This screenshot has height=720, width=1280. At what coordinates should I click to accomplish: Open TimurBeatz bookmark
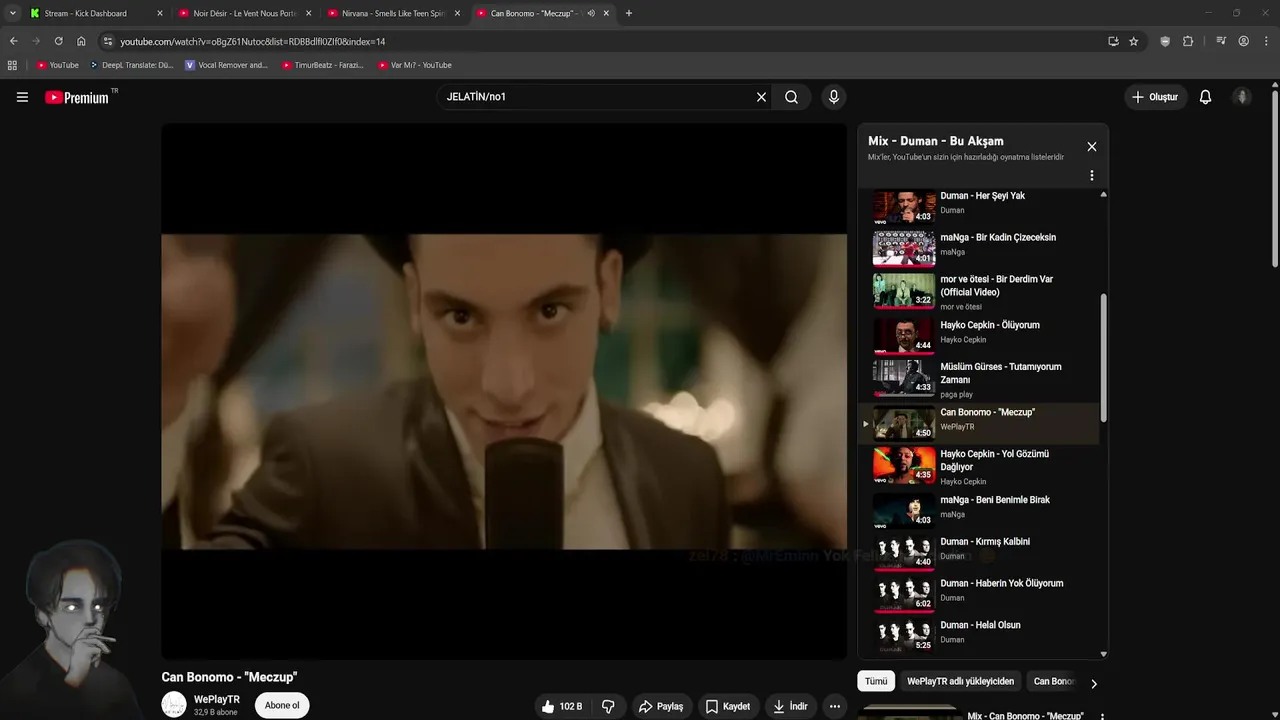[322, 65]
